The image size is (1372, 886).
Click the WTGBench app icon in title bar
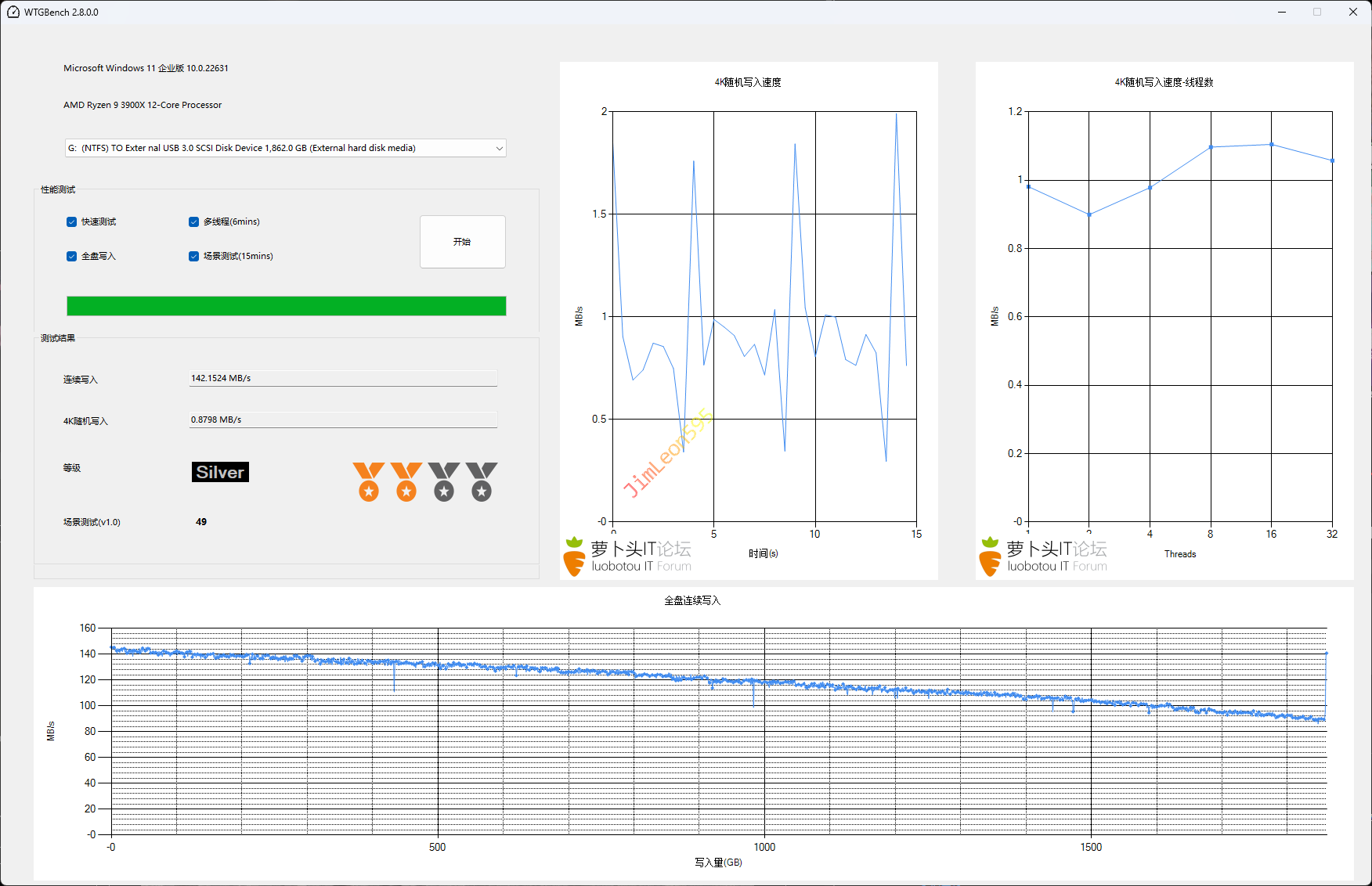click(13, 13)
